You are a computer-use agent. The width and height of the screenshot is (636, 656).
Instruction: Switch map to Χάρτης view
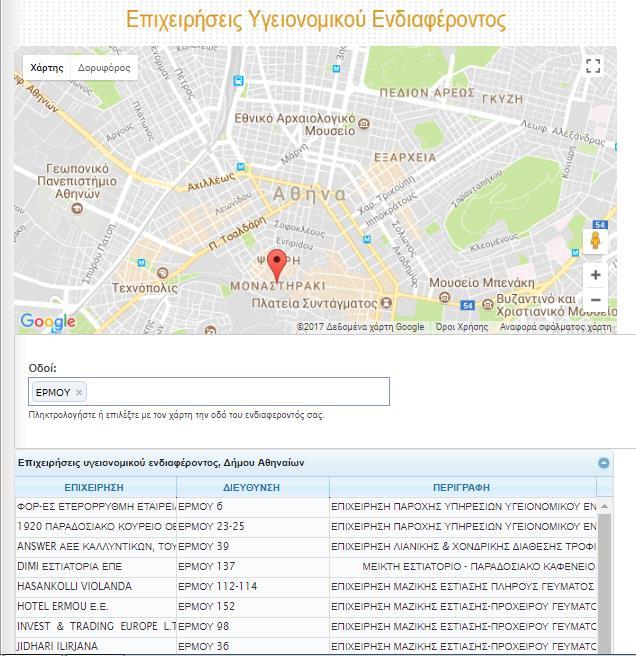point(46,67)
